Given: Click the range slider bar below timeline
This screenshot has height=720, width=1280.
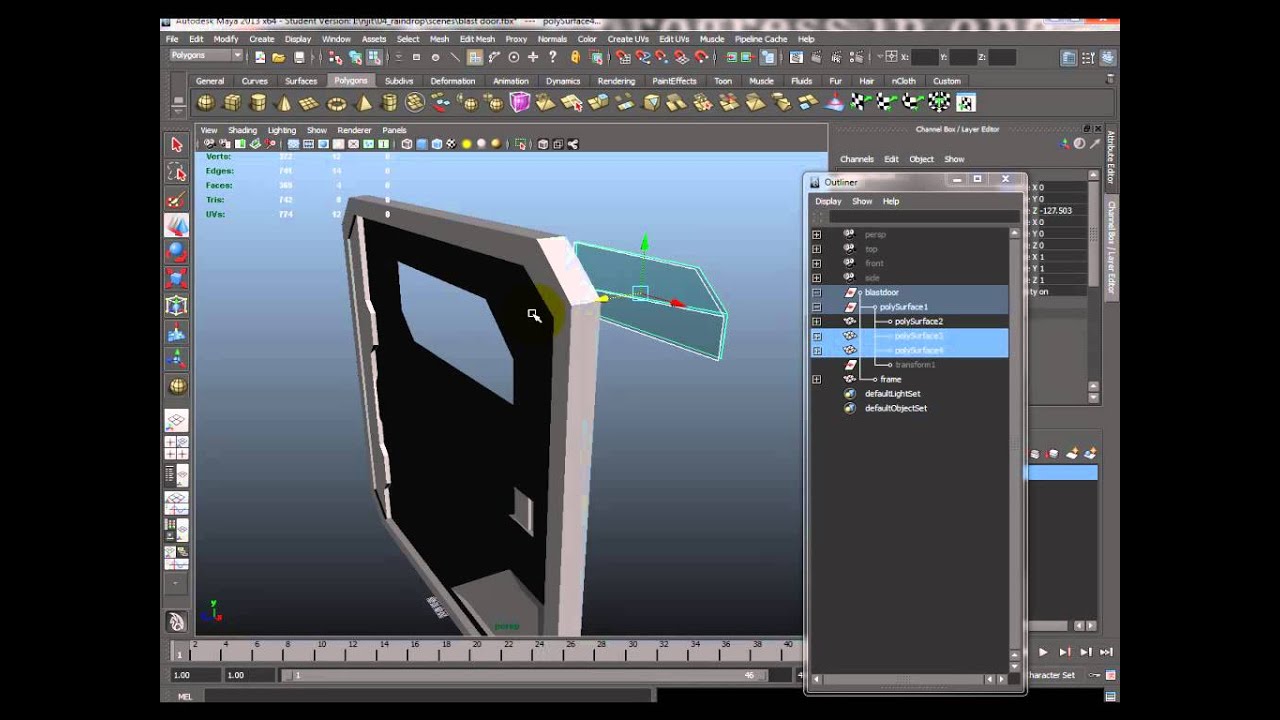Looking at the screenshot, I should coord(525,675).
